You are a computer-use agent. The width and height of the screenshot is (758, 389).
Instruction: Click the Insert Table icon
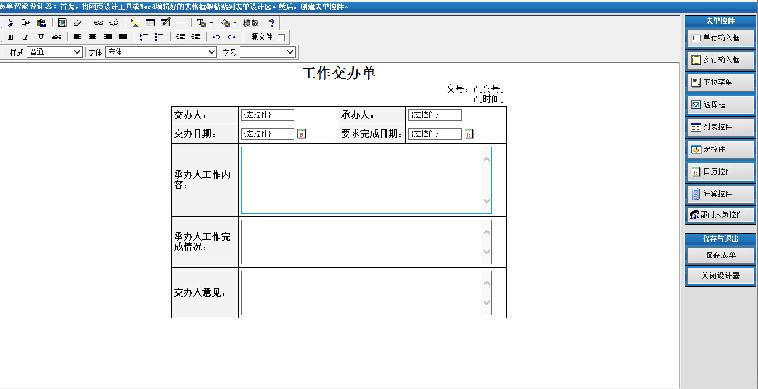point(150,23)
